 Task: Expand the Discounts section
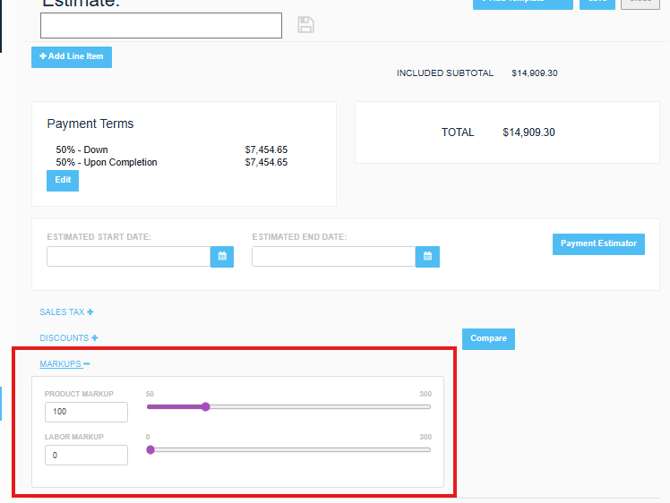click(68, 338)
